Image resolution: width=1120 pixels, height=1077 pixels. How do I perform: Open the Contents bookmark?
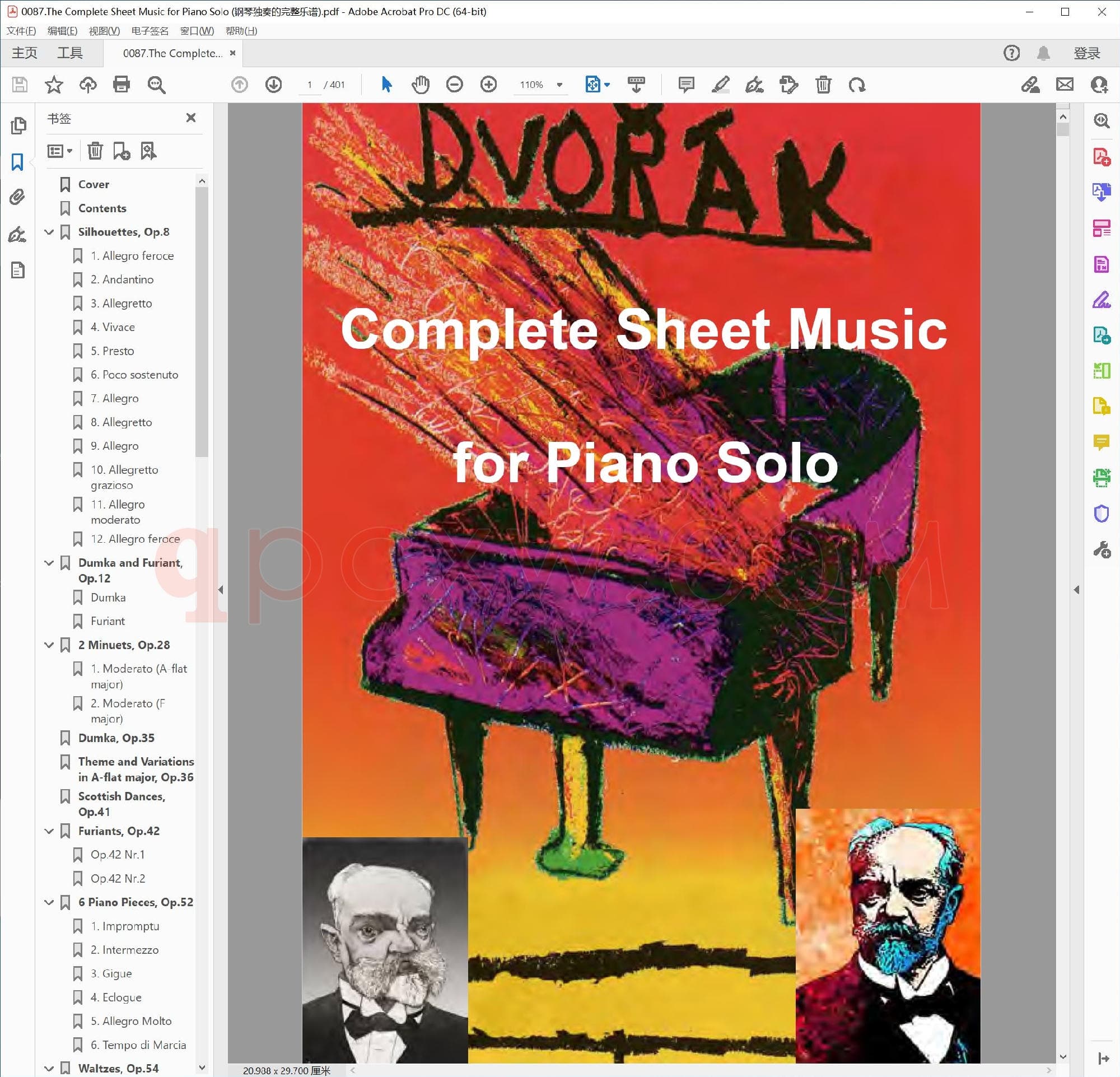click(102, 208)
